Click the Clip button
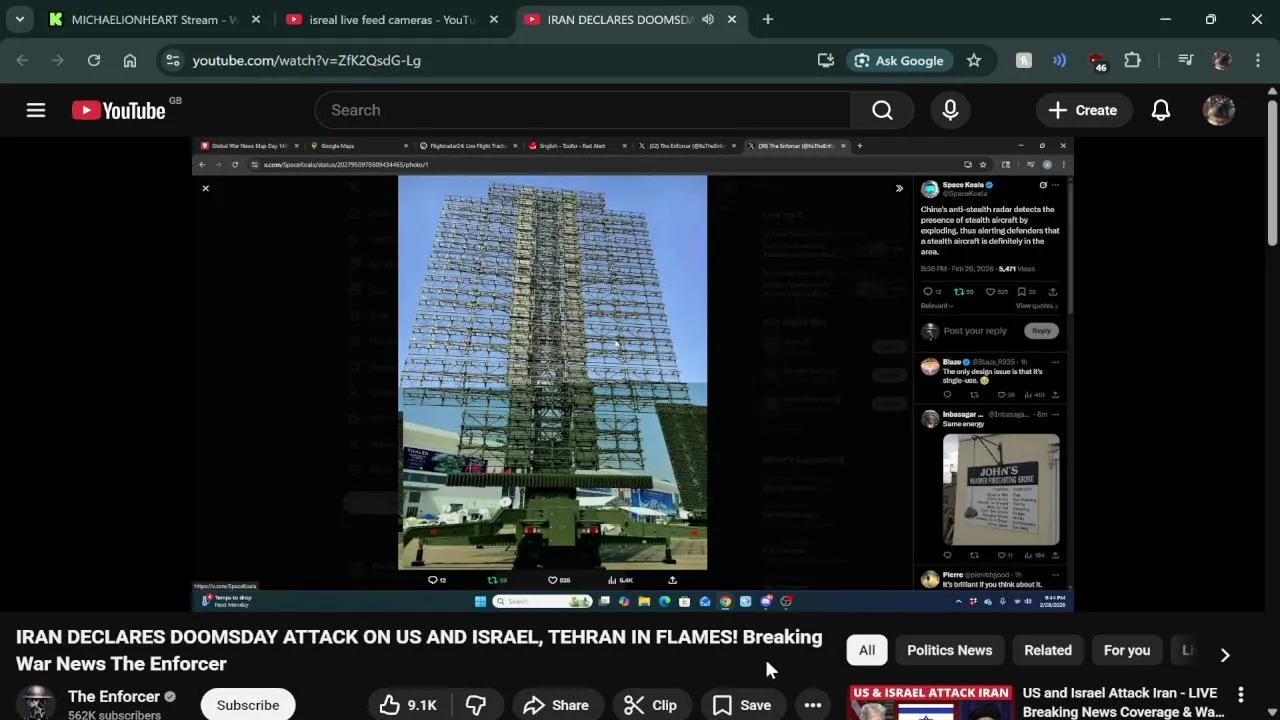Image resolution: width=1280 pixels, height=720 pixels. 651,705
